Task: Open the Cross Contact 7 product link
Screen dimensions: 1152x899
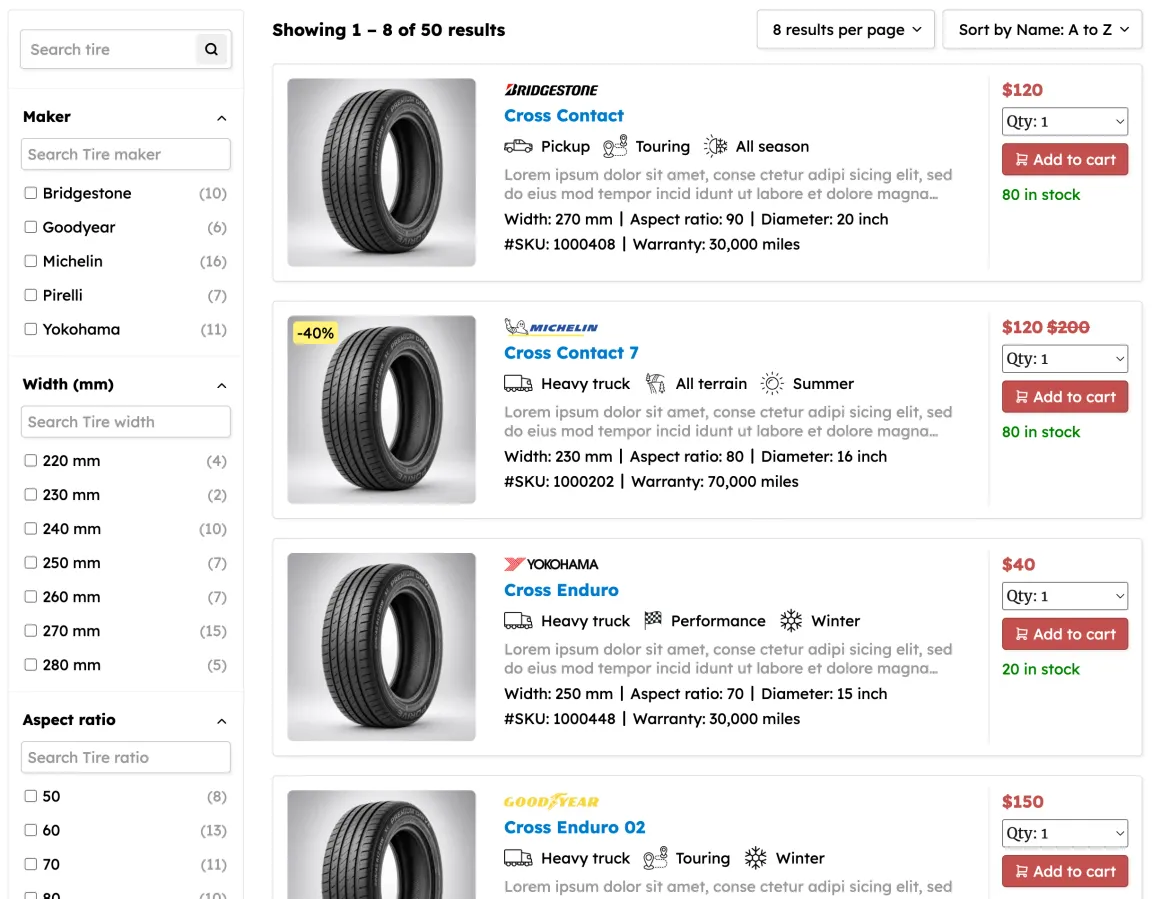Action: coord(571,353)
